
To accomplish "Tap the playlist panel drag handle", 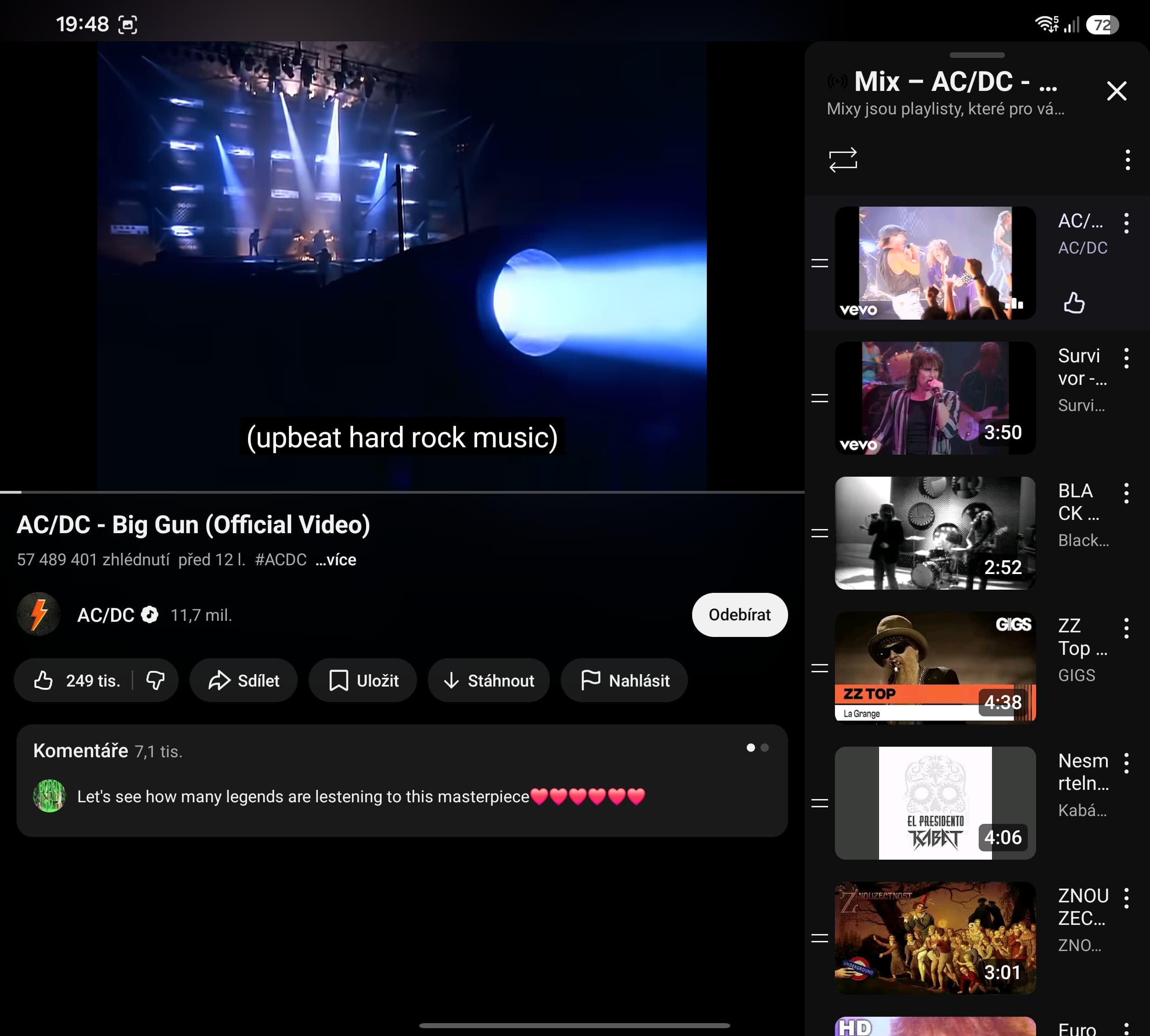I will point(977,55).
